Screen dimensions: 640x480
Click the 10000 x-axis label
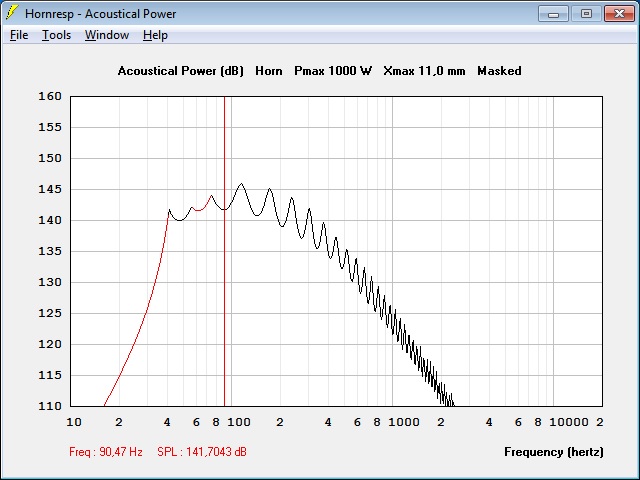tap(569, 422)
